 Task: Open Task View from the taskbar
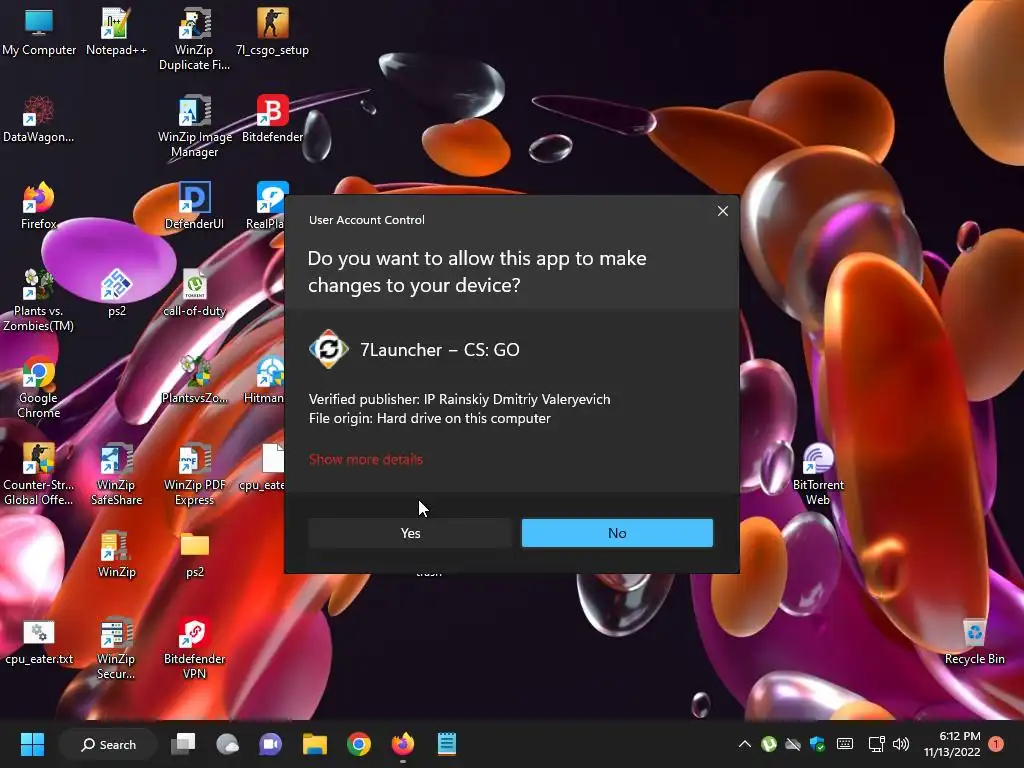[x=184, y=744]
